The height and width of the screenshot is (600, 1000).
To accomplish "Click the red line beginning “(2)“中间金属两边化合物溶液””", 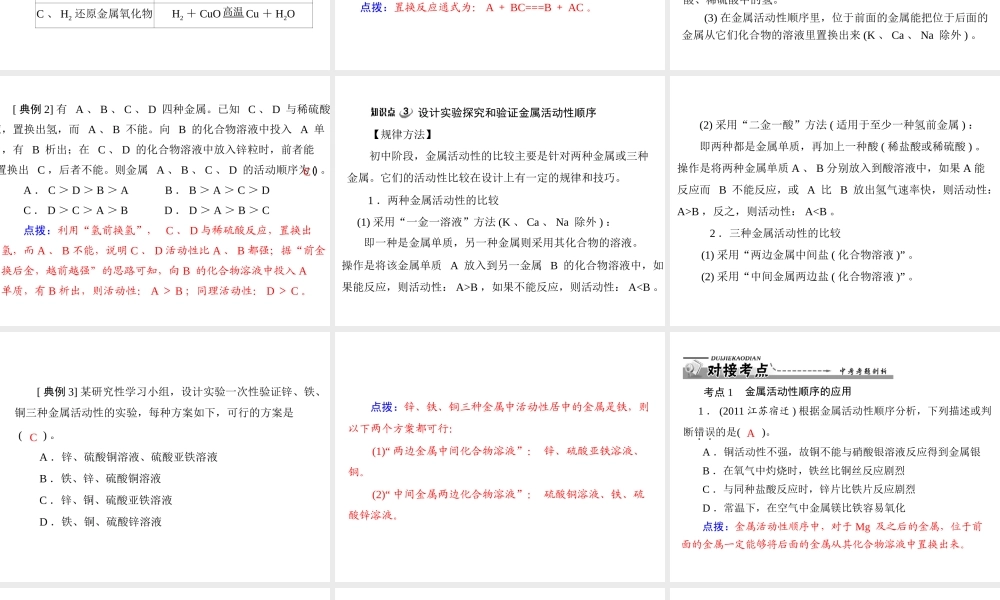I will click(508, 494).
